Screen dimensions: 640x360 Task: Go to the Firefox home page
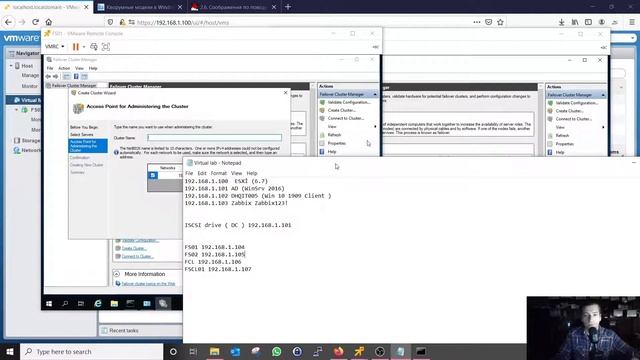[x=49, y=22]
